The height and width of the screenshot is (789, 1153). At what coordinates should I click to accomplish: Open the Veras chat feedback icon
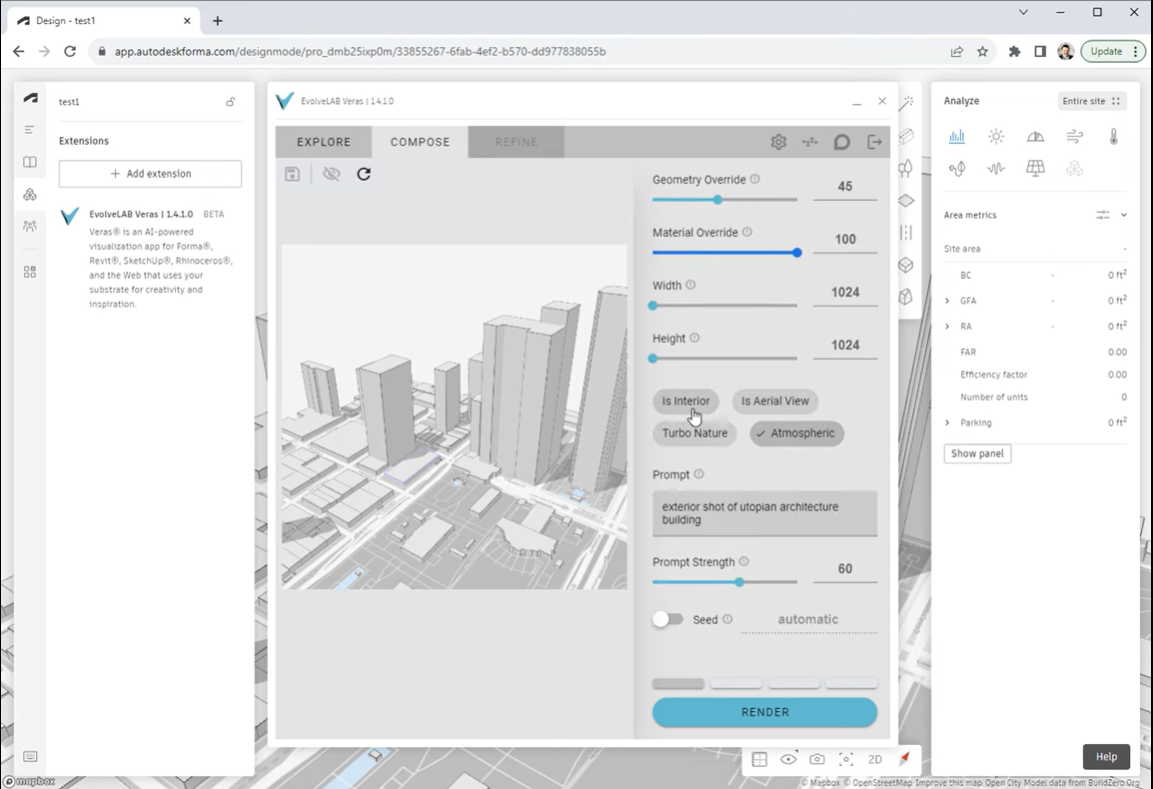842,142
